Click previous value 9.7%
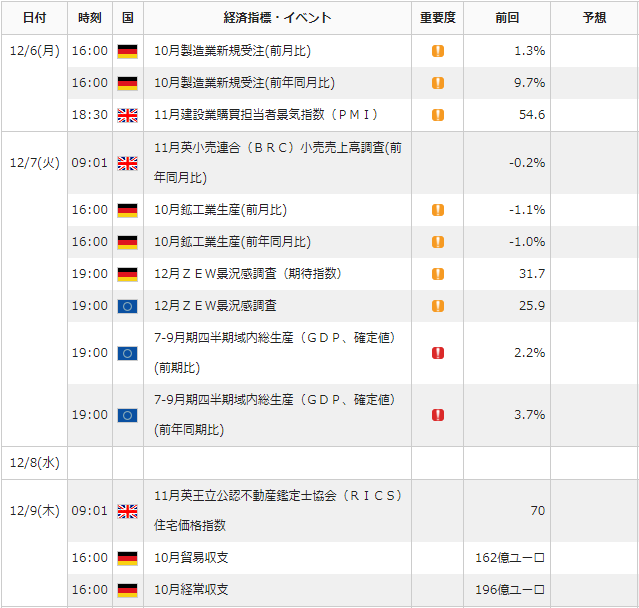The height and width of the screenshot is (608, 639). [529, 83]
